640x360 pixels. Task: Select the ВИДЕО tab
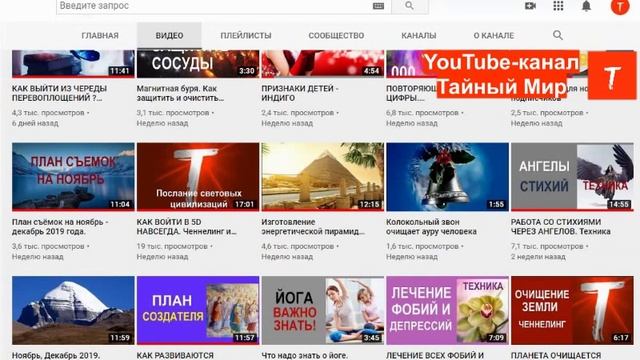point(169,36)
